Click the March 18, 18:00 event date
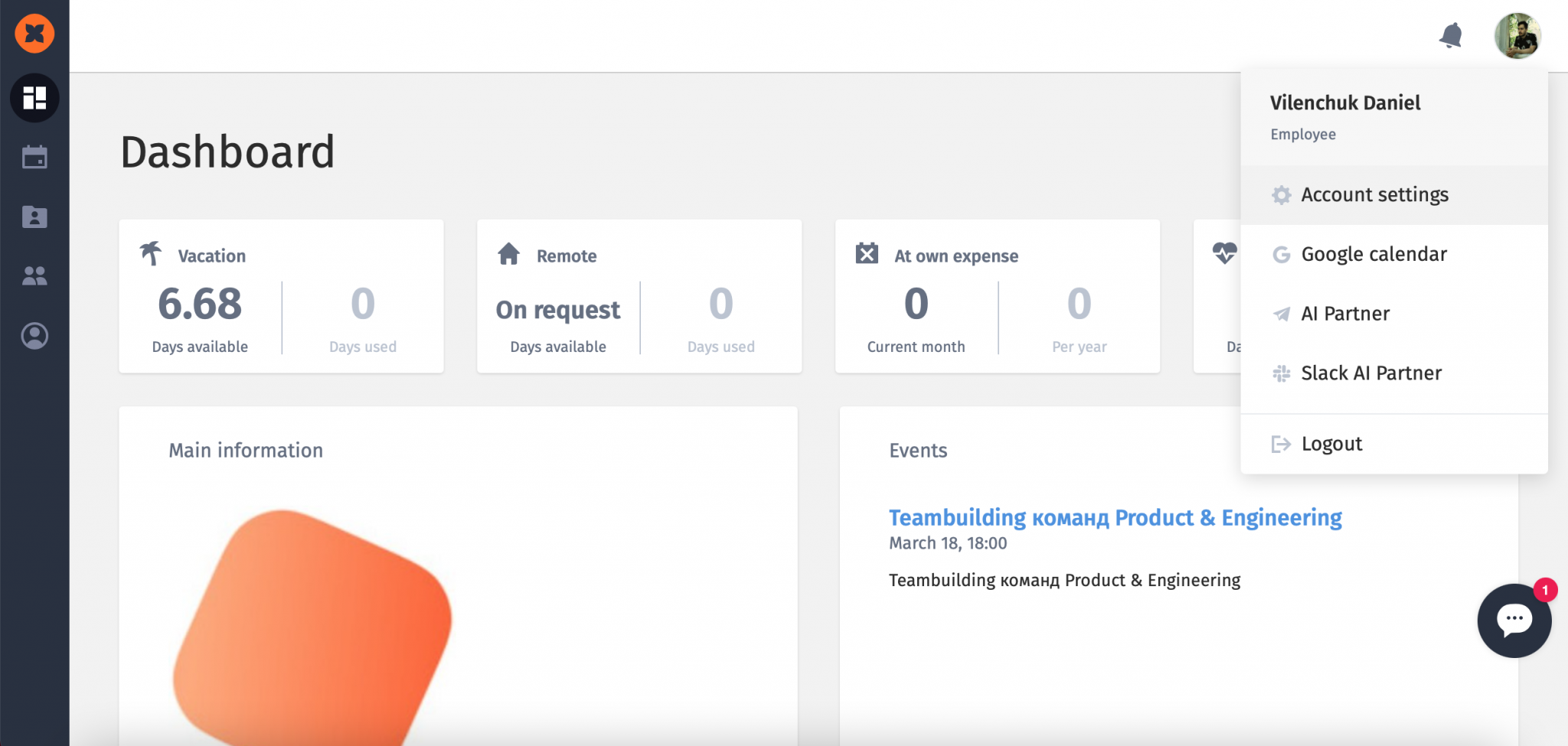1568x746 pixels. click(948, 543)
